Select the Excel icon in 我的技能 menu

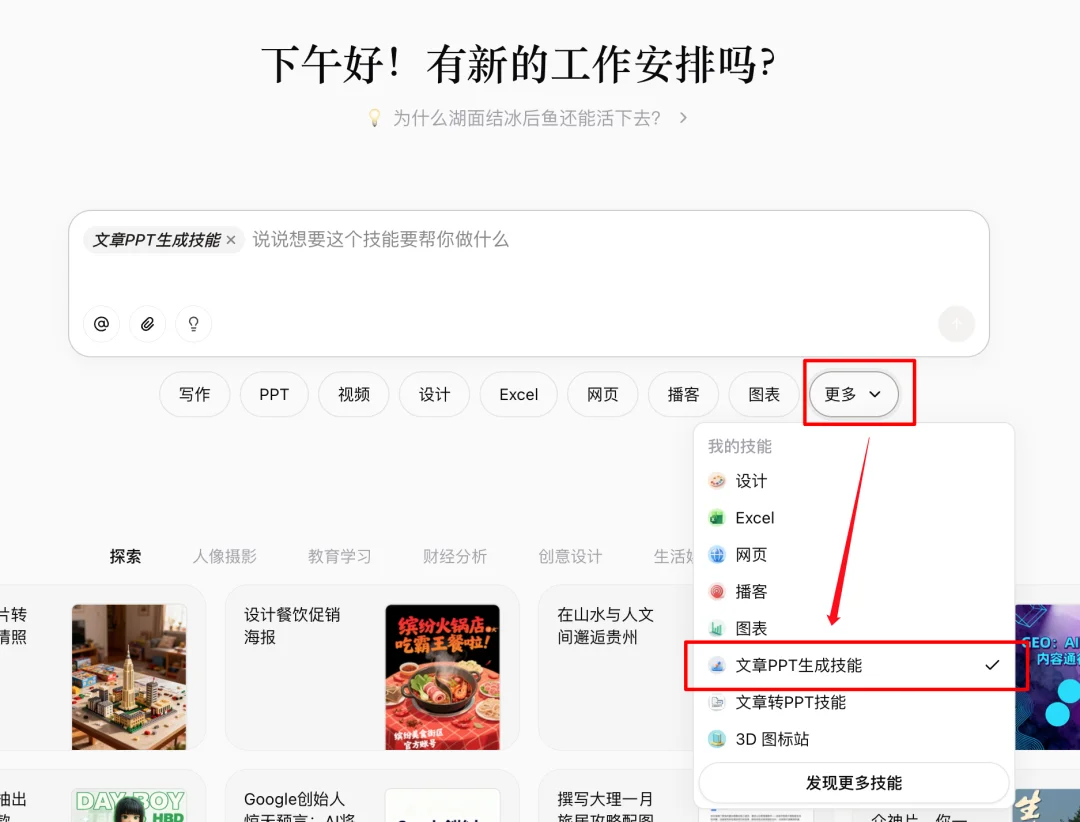[717, 517]
